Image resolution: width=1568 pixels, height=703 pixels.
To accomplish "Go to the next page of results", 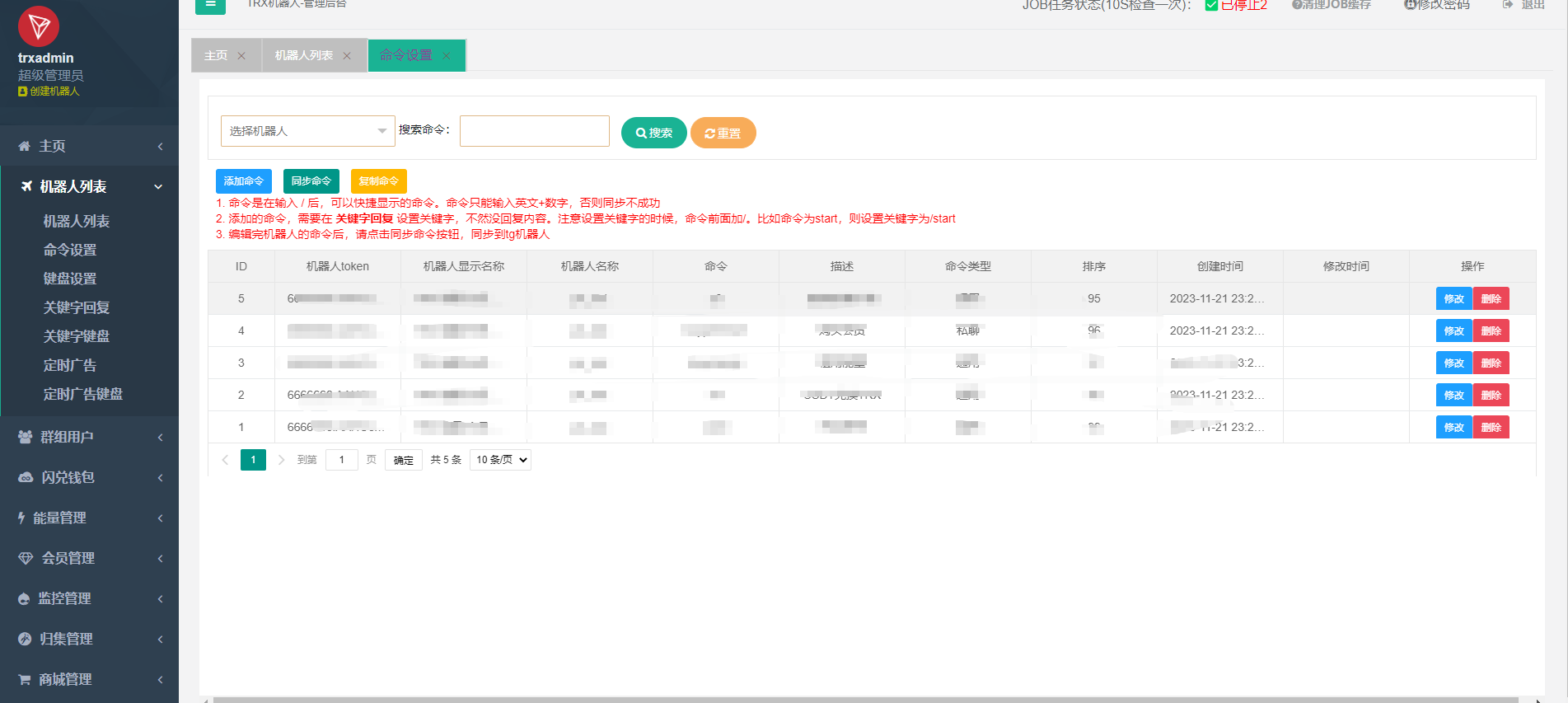I will 281,460.
